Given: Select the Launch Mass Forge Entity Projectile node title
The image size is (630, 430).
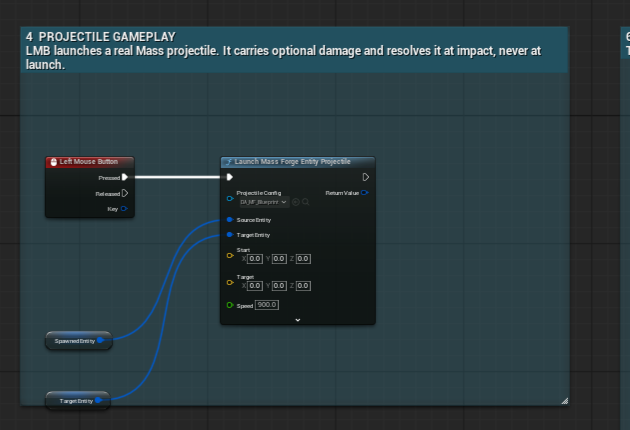Looking at the screenshot, I should pos(292,162).
